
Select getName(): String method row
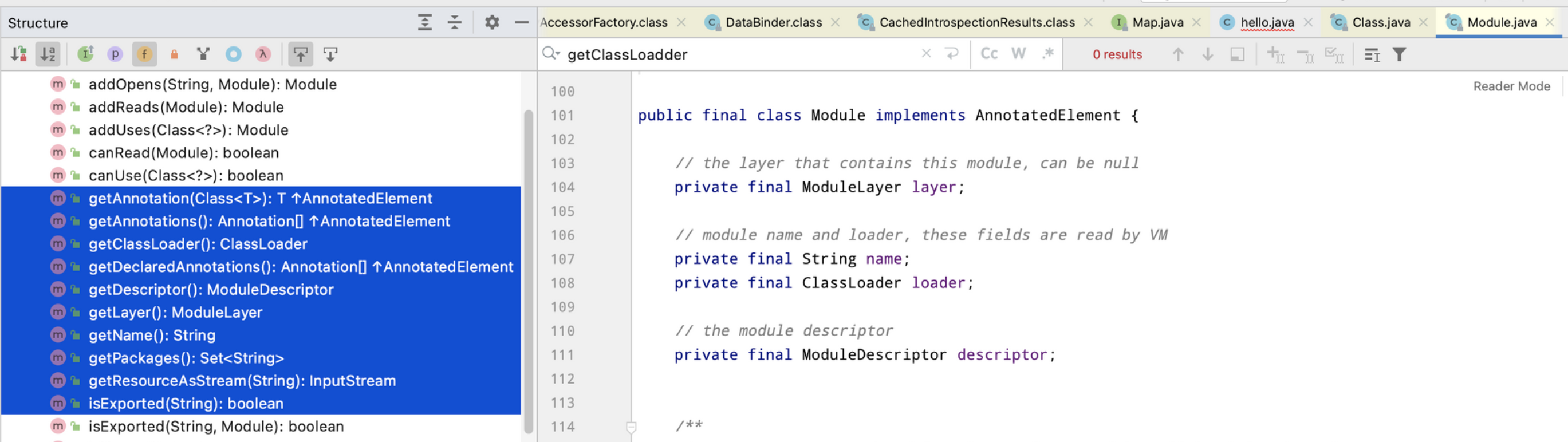pyautogui.click(x=261, y=336)
